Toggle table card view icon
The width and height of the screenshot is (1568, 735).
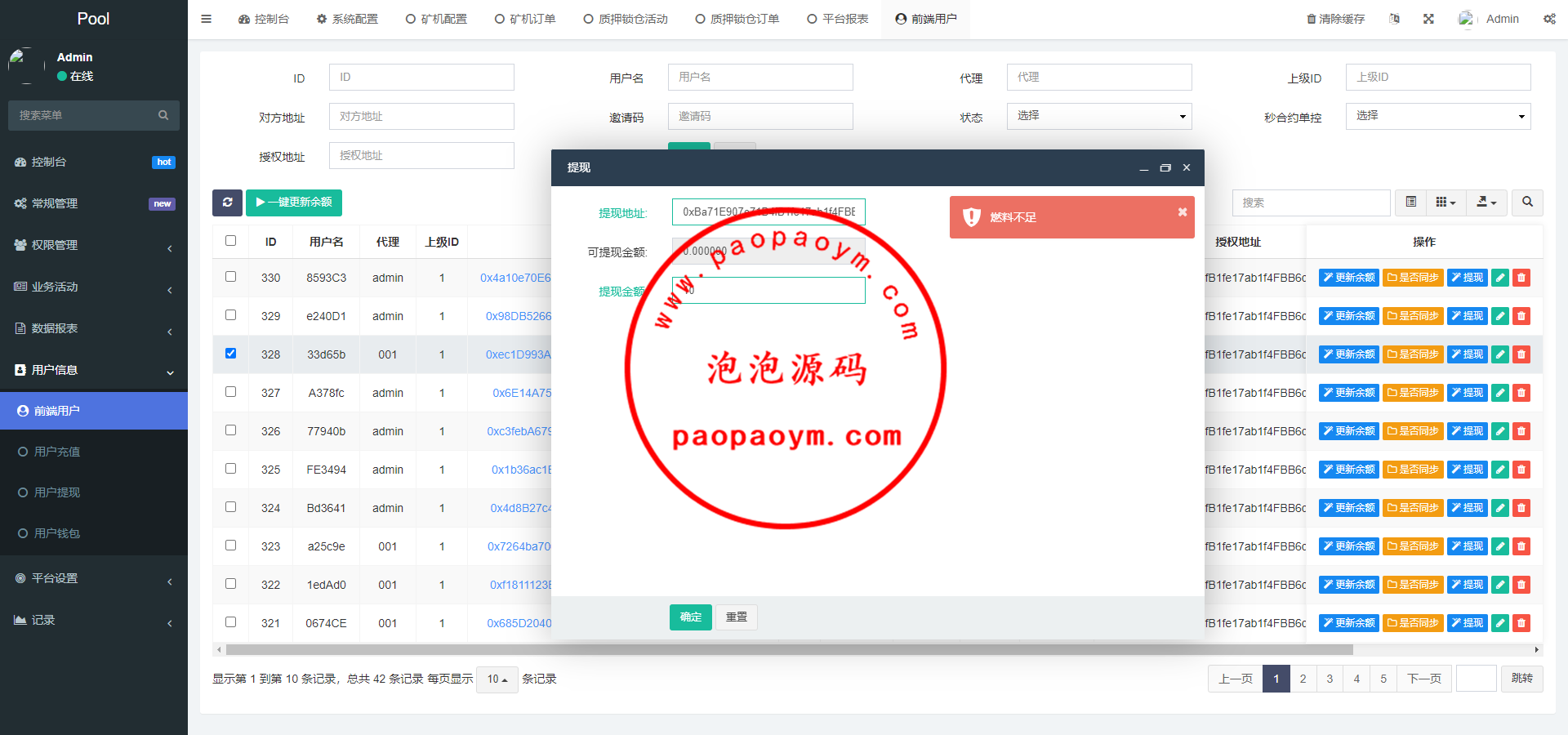coord(1410,203)
